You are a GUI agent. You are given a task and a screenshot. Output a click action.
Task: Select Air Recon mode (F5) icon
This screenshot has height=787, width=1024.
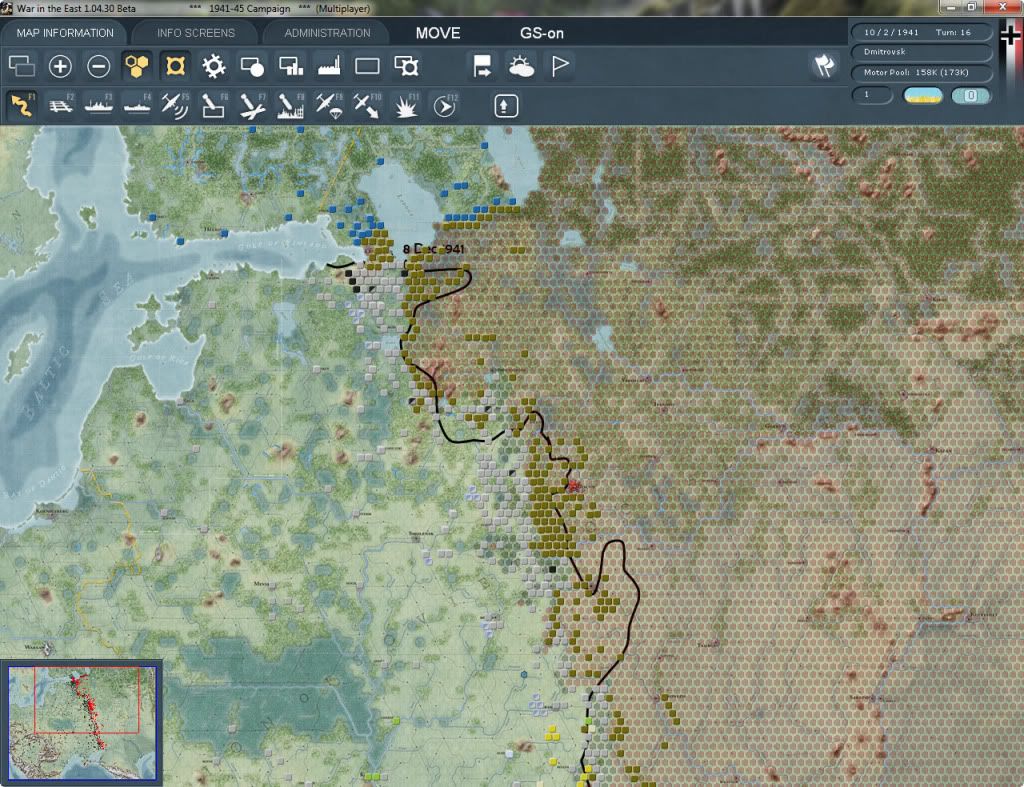[x=175, y=105]
